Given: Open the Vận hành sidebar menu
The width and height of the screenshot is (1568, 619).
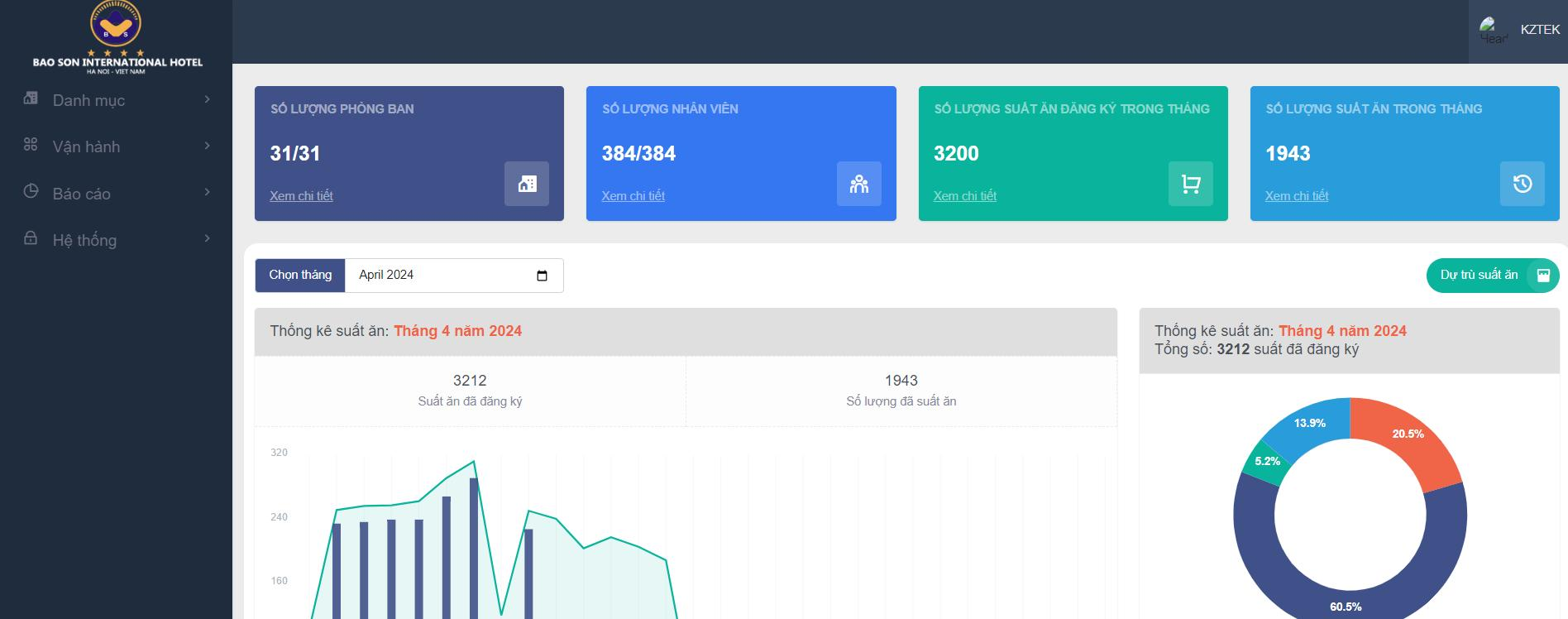Looking at the screenshot, I should click(x=86, y=146).
